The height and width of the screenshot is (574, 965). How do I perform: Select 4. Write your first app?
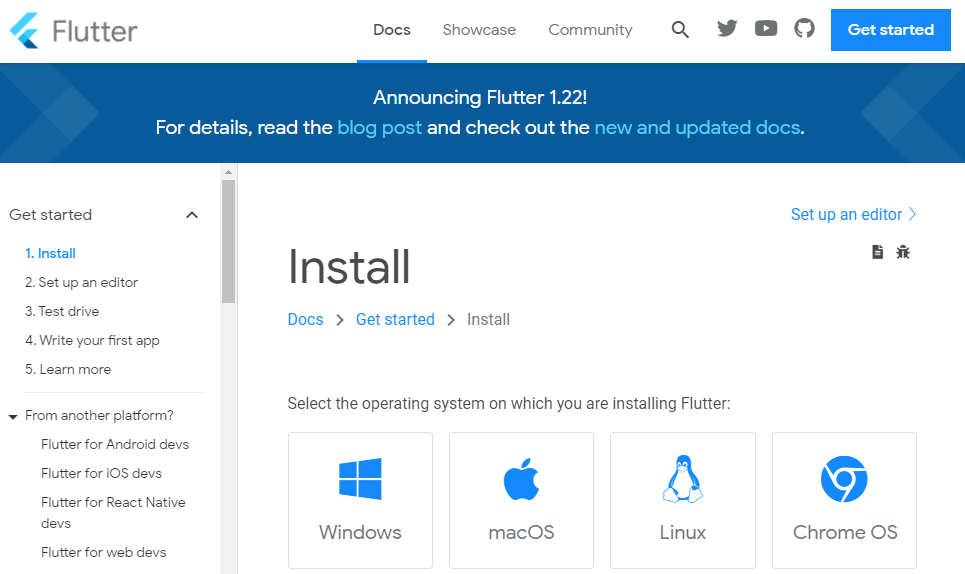[x=92, y=340]
